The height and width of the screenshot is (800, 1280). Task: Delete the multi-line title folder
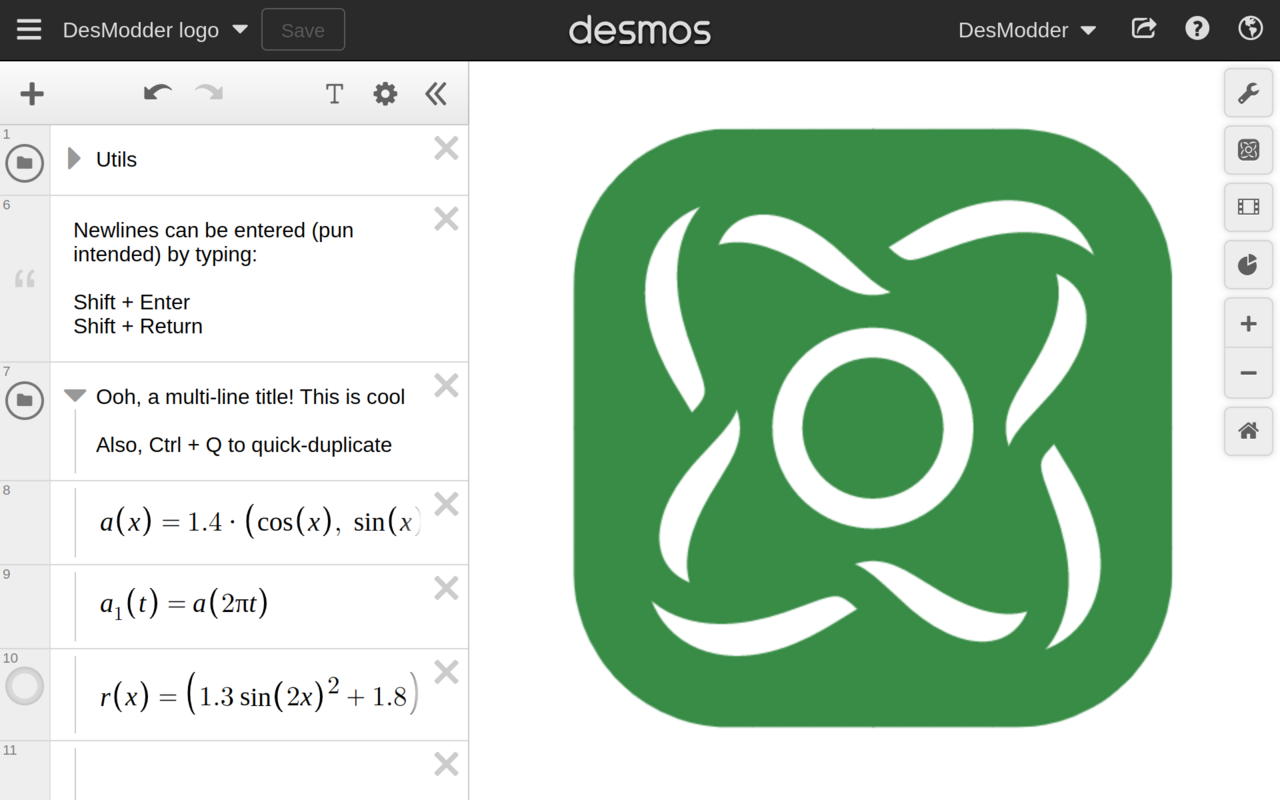pos(446,385)
